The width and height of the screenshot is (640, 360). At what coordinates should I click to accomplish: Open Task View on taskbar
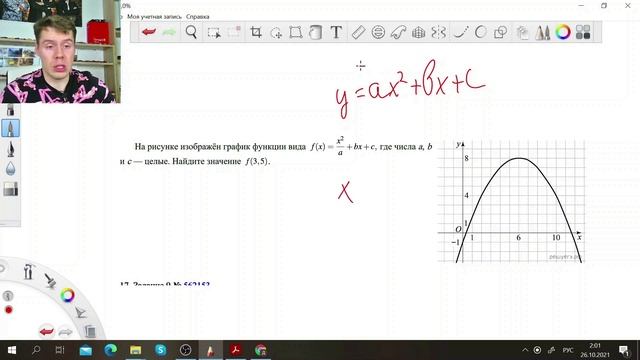(60, 350)
